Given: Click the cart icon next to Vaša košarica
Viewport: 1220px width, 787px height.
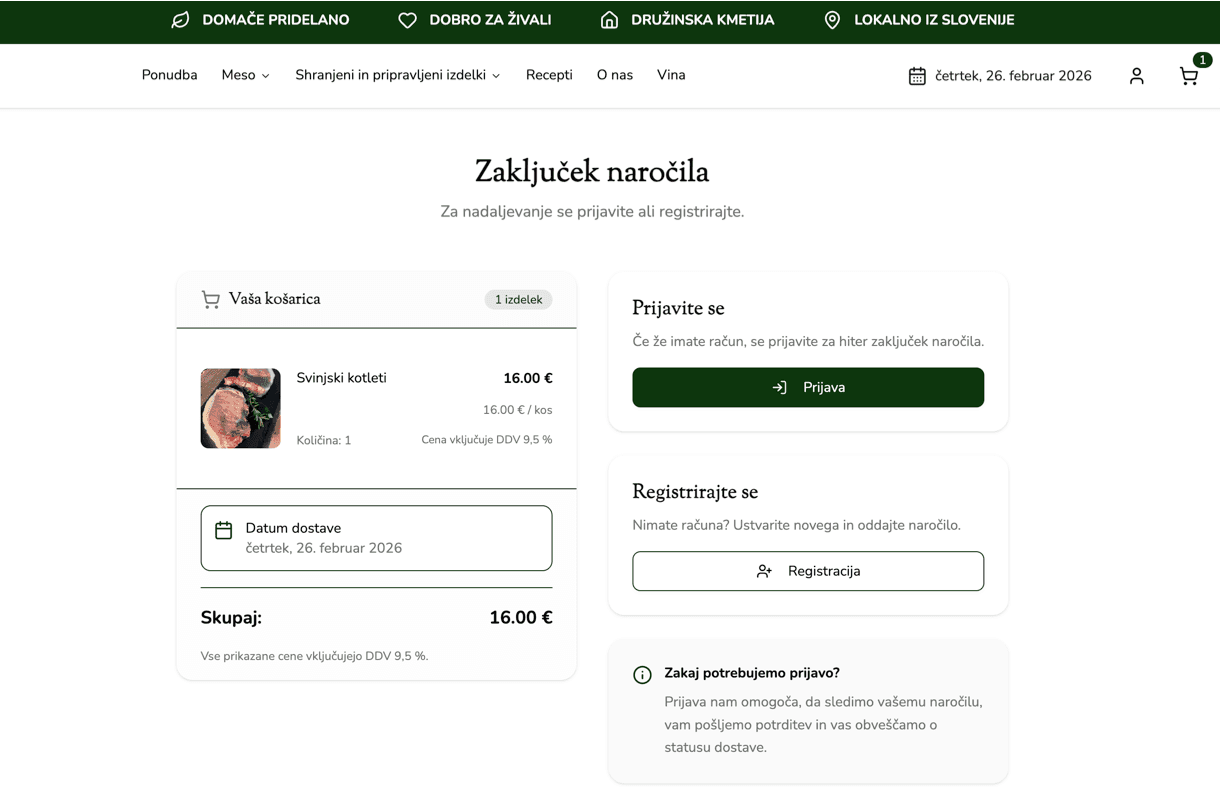Looking at the screenshot, I should click(211, 299).
